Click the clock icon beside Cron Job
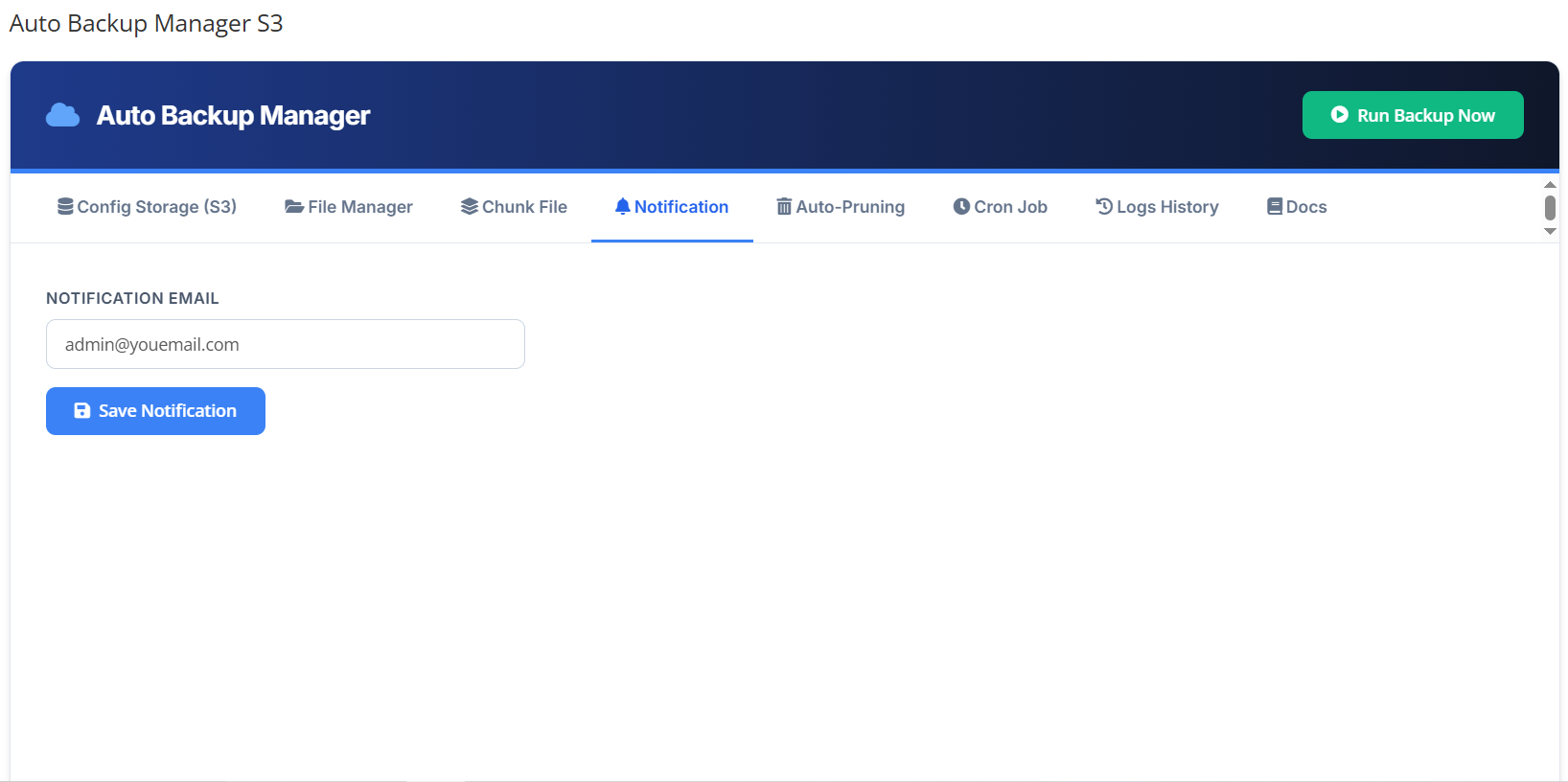This screenshot has width=1568, height=782. pyautogui.click(x=961, y=207)
